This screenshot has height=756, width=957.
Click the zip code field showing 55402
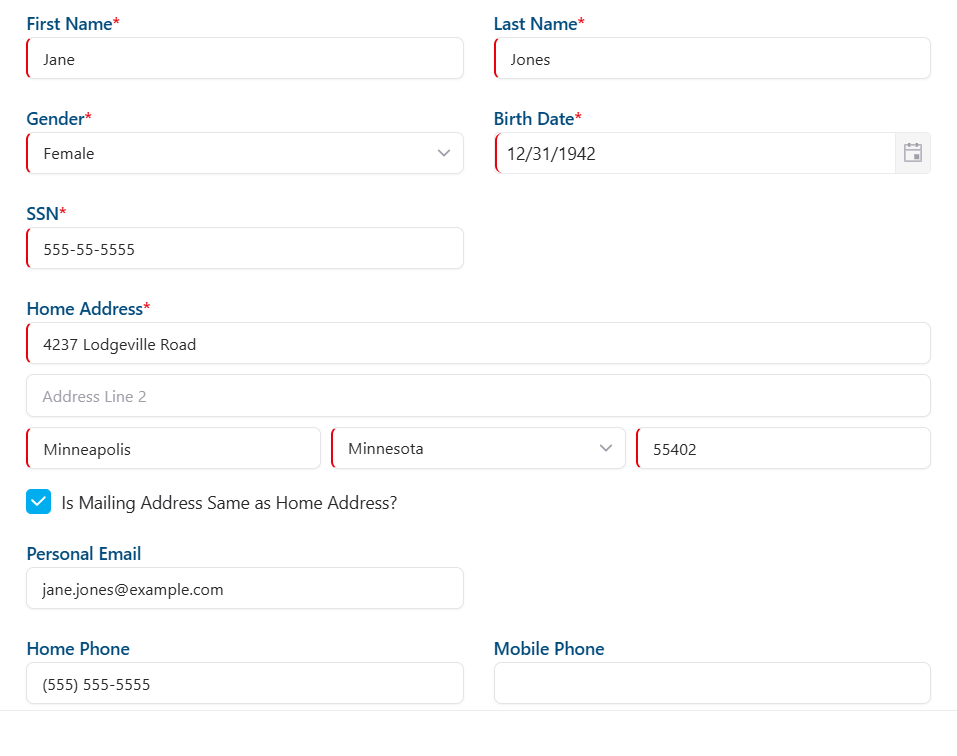(x=783, y=448)
